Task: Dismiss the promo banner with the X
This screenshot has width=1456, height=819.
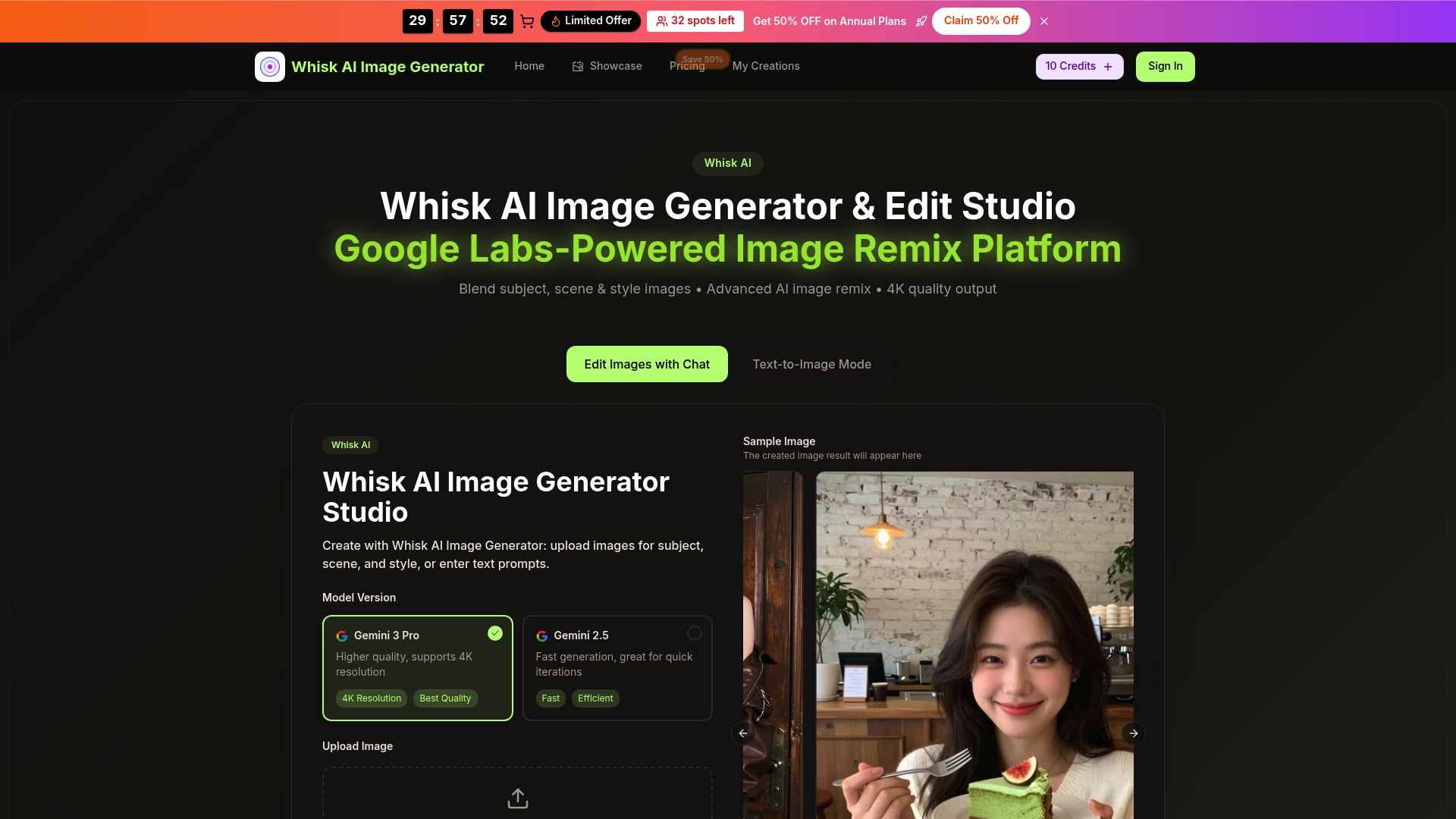Action: 1044,21
